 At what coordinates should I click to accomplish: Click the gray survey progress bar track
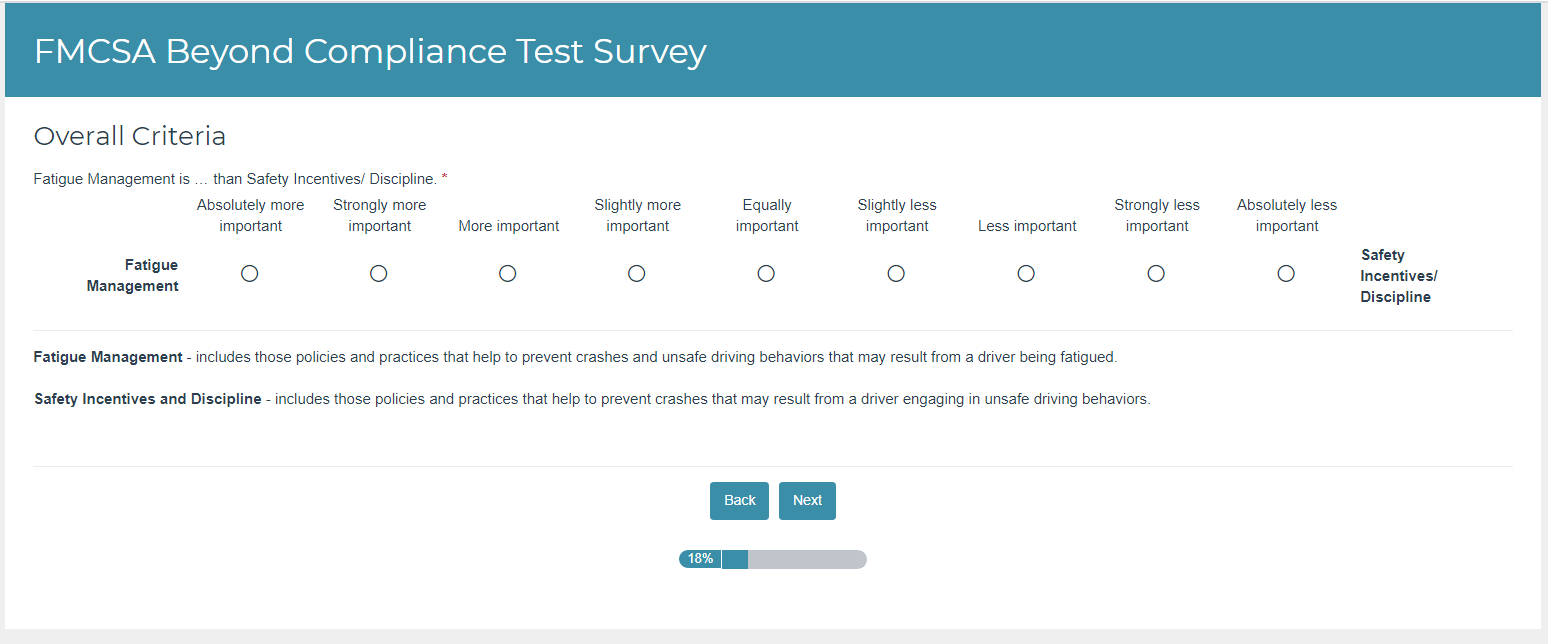coord(806,559)
